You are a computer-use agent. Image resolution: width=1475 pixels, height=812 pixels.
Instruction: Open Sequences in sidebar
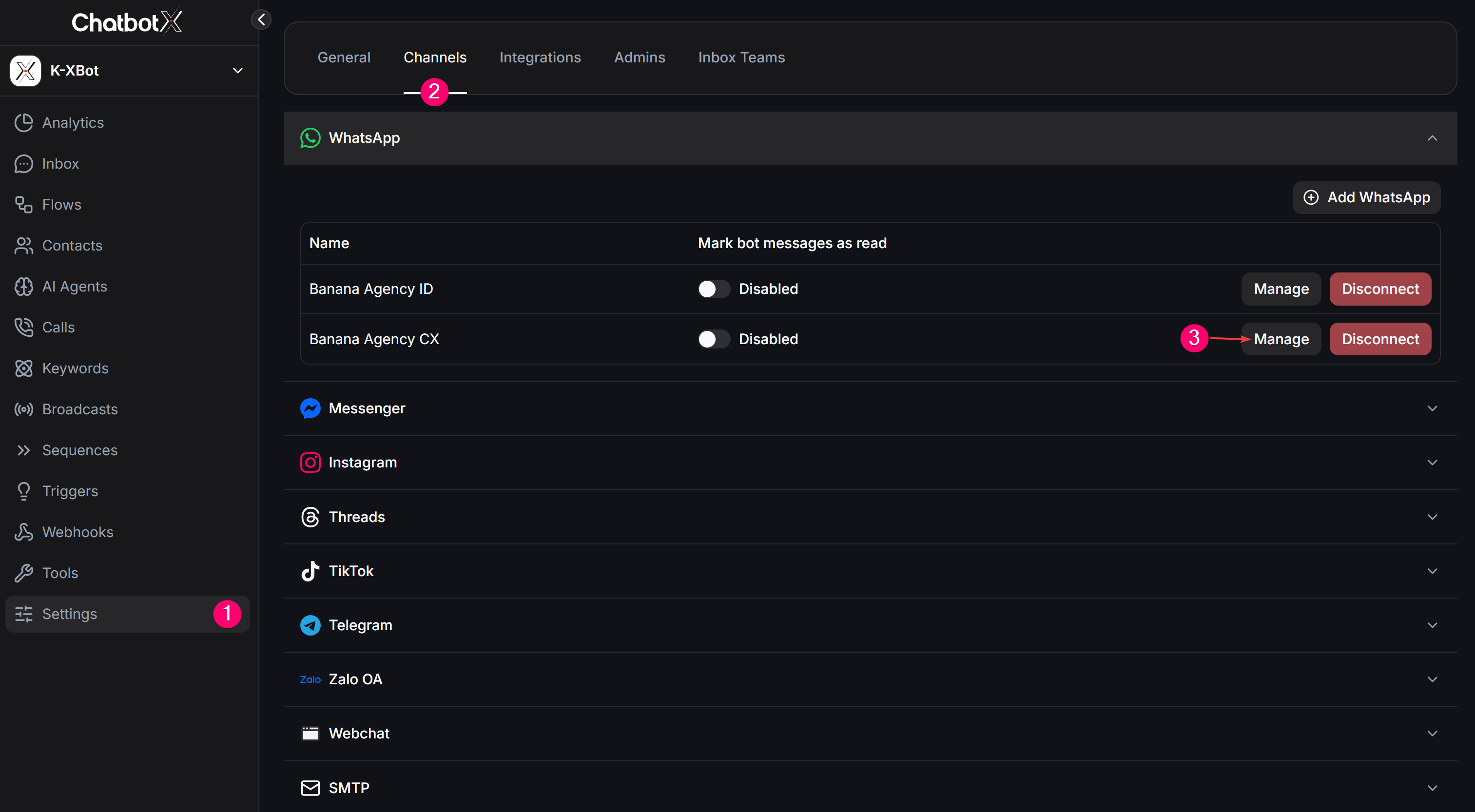pyautogui.click(x=128, y=450)
